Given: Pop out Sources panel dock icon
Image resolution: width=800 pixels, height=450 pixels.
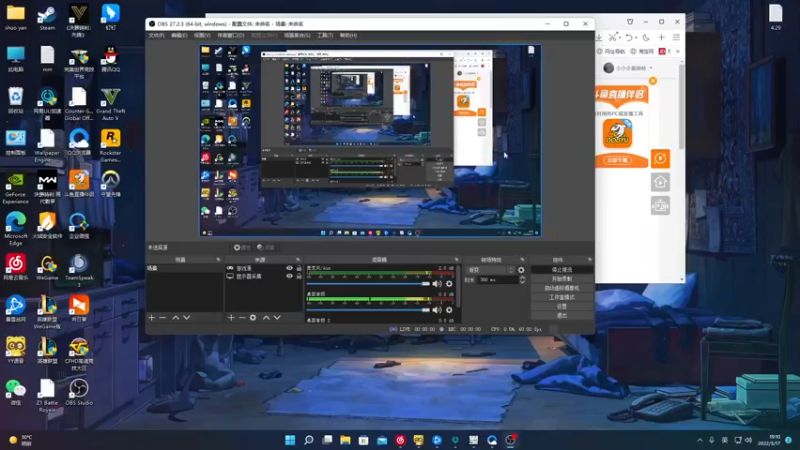Looking at the screenshot, I should point(298,260).
